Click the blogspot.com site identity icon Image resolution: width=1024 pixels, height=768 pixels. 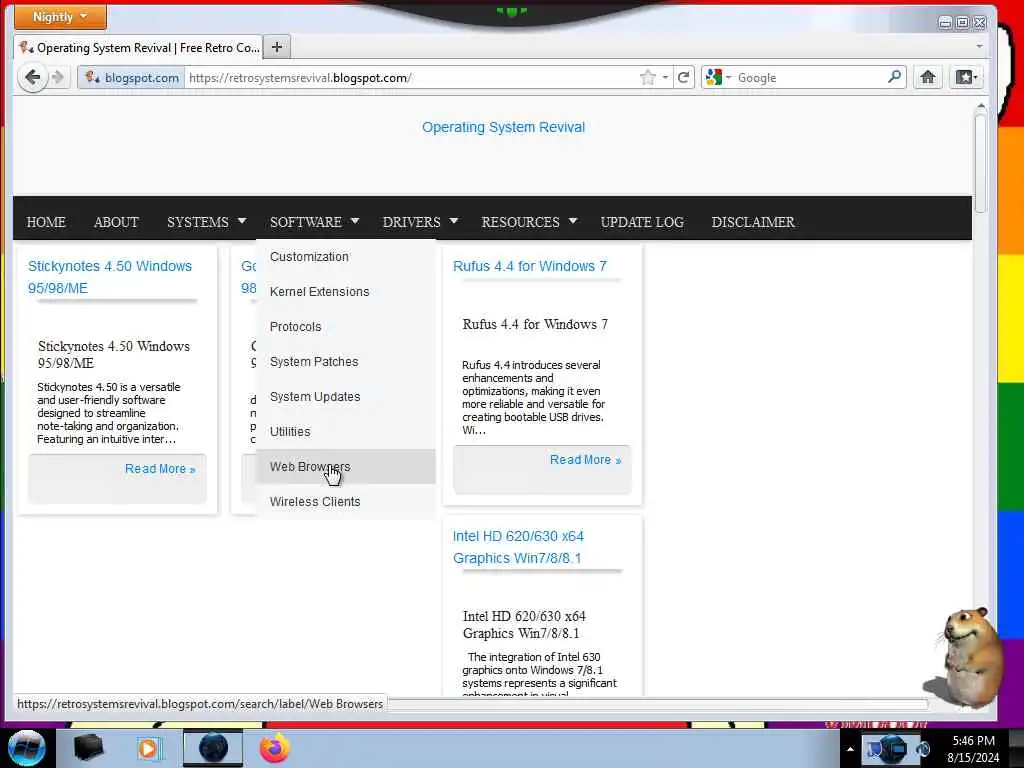(x=131, y=78)
